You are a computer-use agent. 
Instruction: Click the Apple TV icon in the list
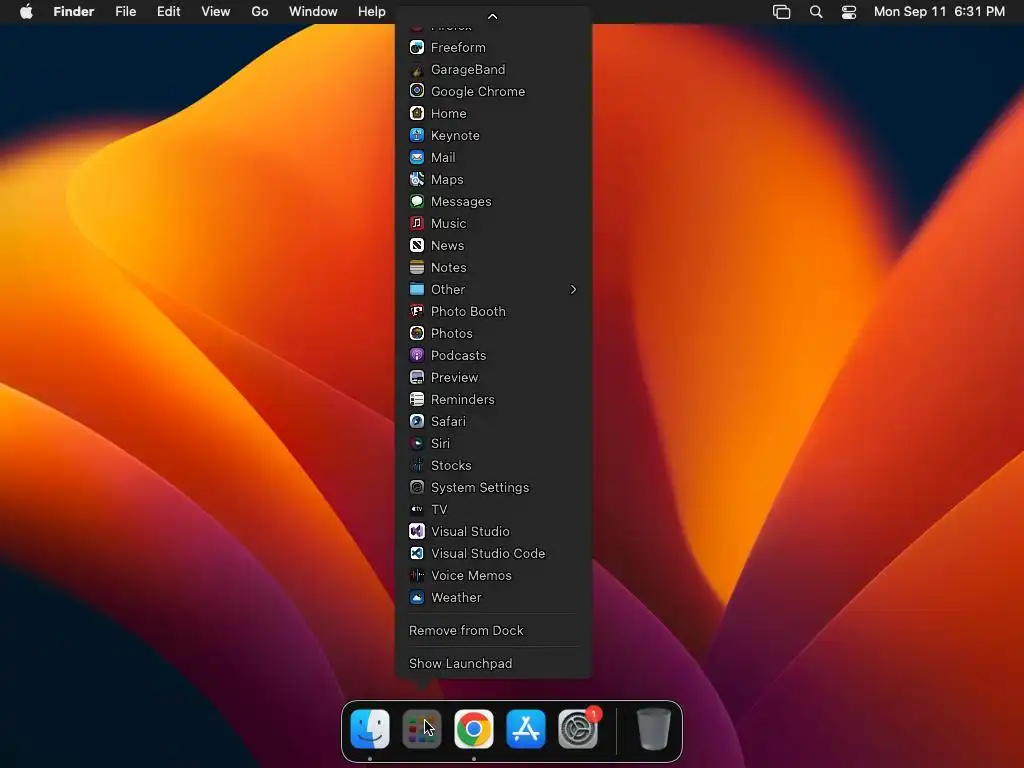coord(417,509)
